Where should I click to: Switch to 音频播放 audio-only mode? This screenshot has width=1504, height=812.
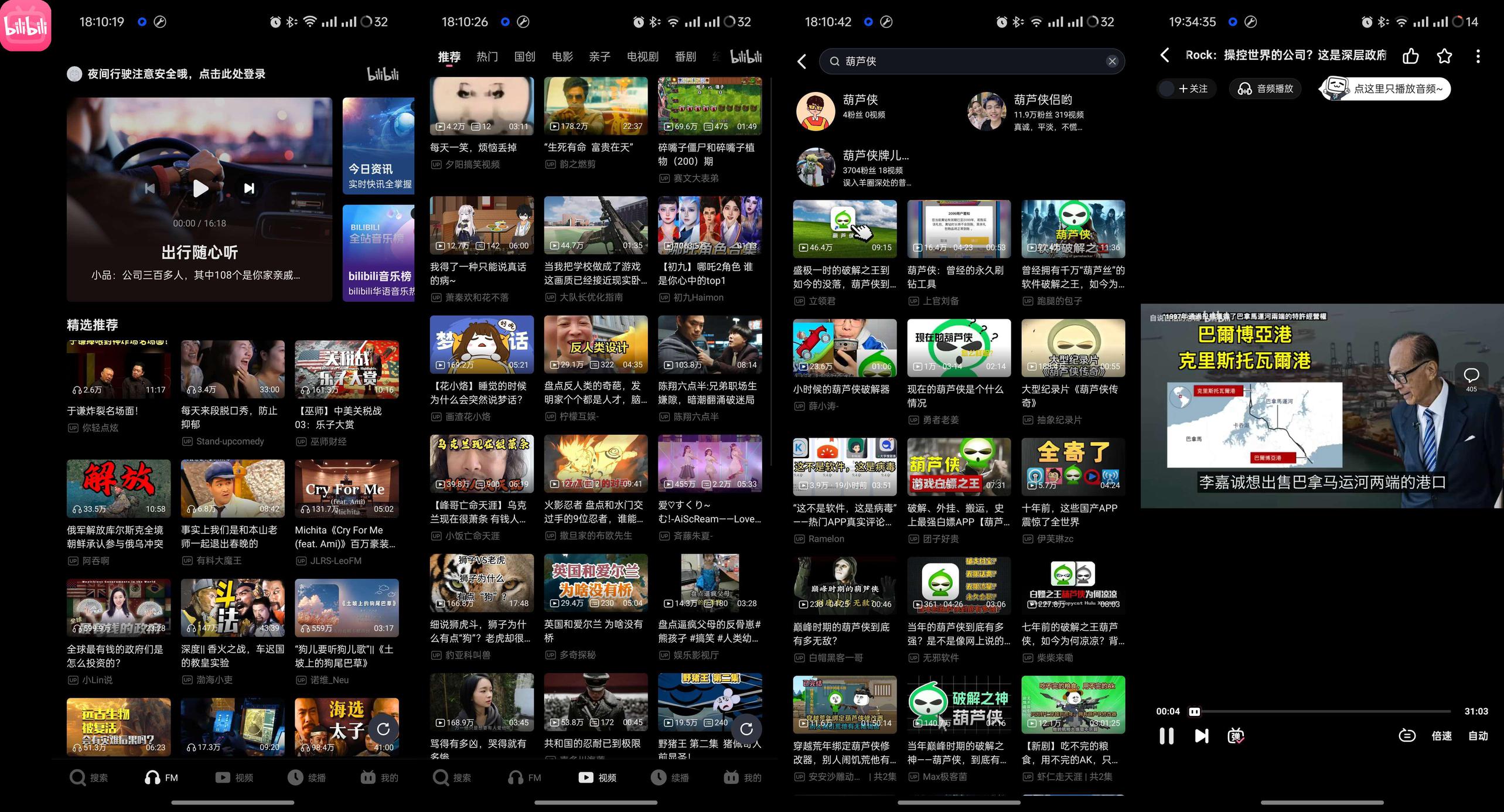click(1266, 88)
